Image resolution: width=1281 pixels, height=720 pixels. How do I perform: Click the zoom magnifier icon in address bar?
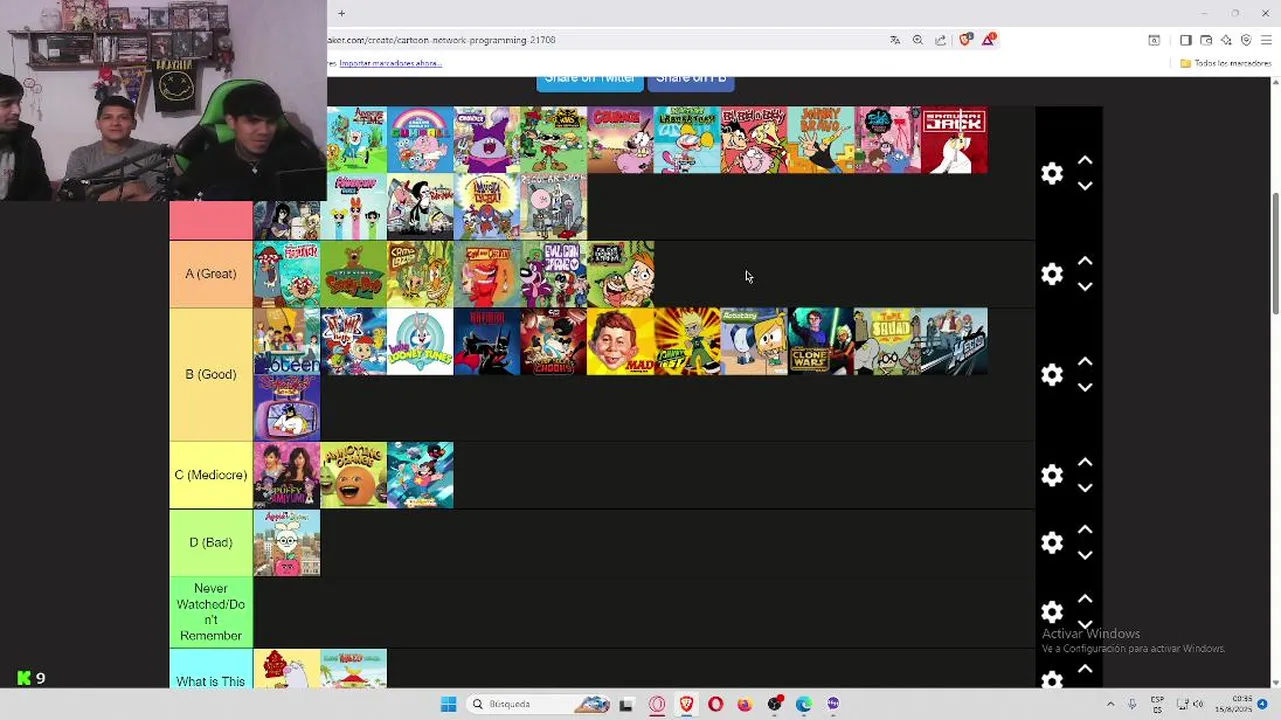pos(918,40)
